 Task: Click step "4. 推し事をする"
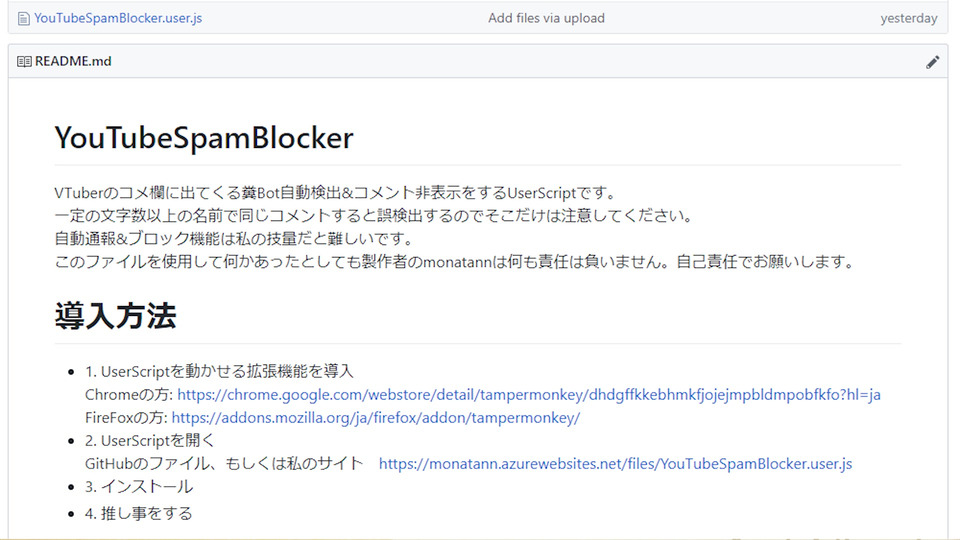pos(138,513)
